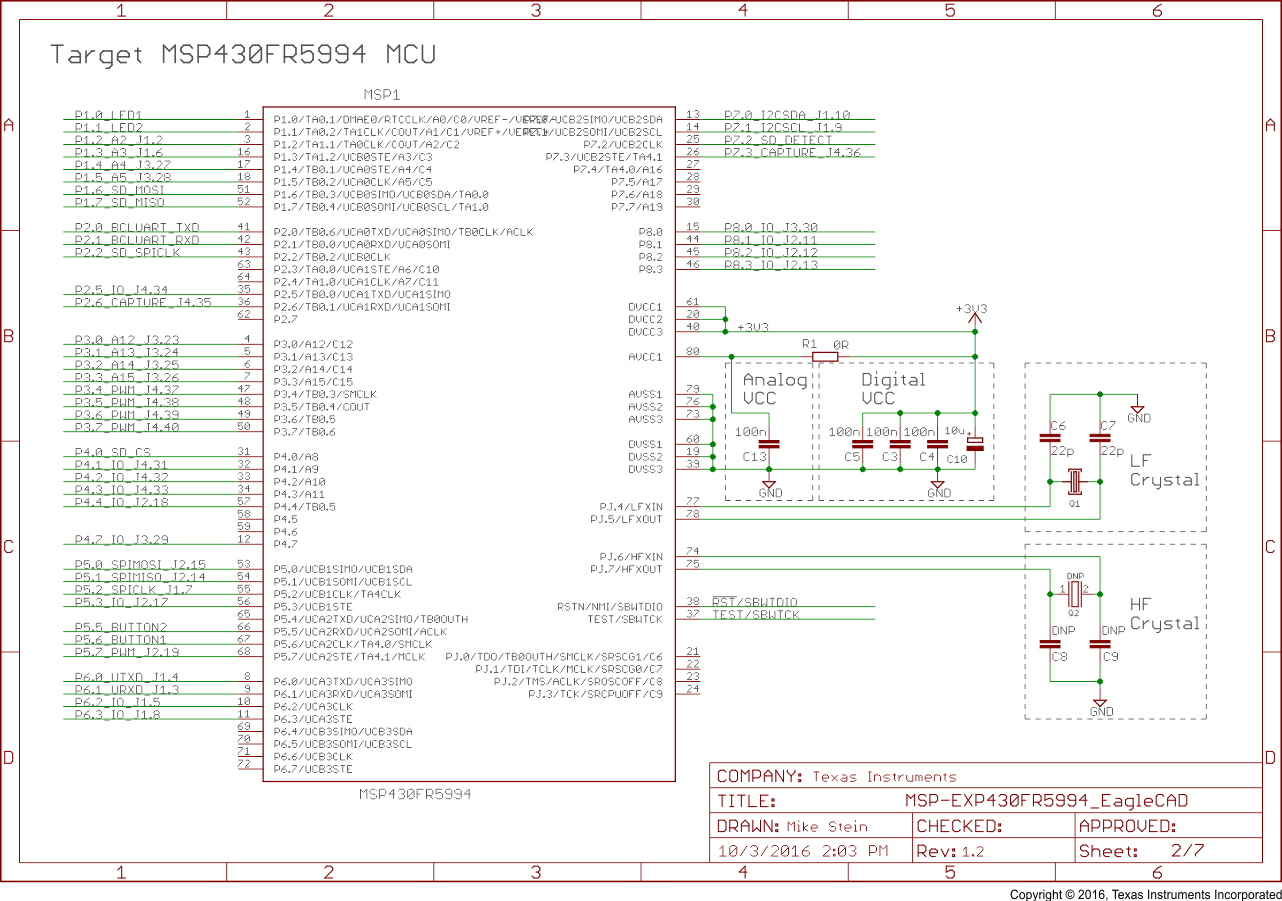Click net label P3.0_A12_J3.23
Viewport: 1282px width, 901px height.
click(x=127, y=340)
